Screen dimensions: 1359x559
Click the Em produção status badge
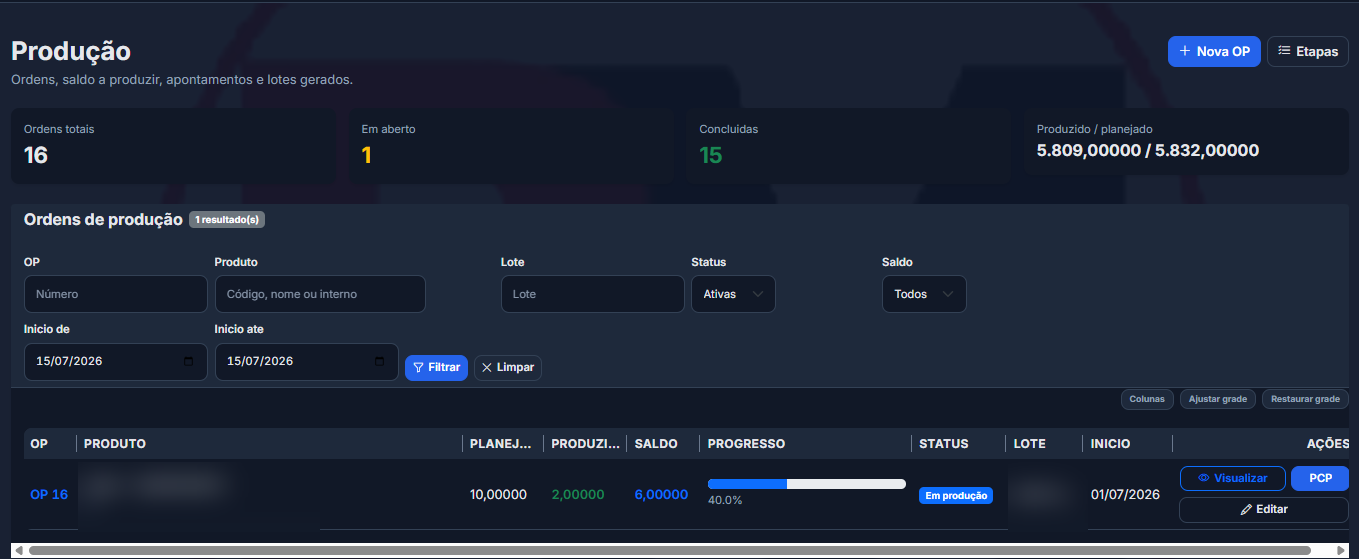pyautogui.click(x=956, y=495)
